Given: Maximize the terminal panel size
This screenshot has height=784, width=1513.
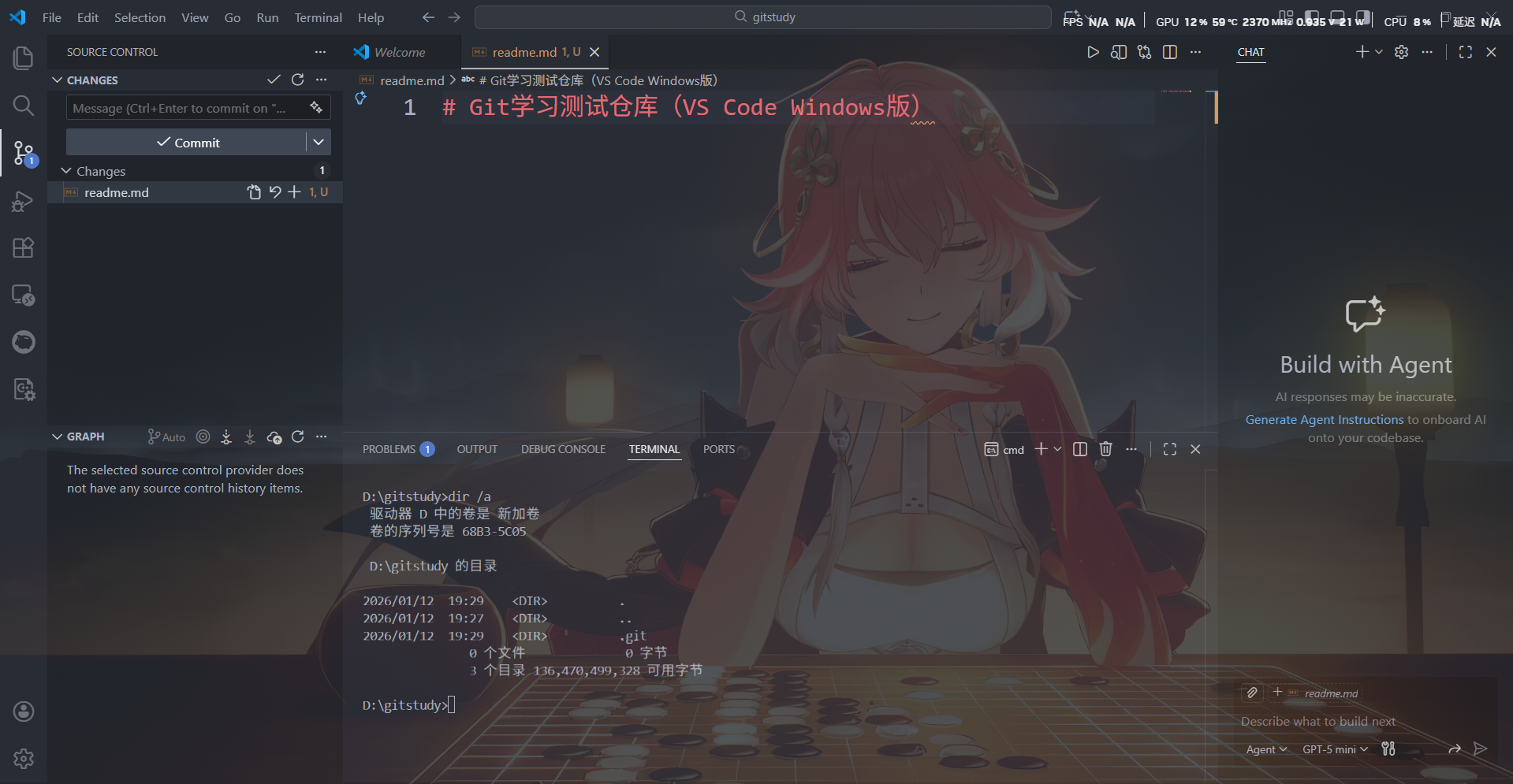Looking at the screenshot, I should 1170,449.
